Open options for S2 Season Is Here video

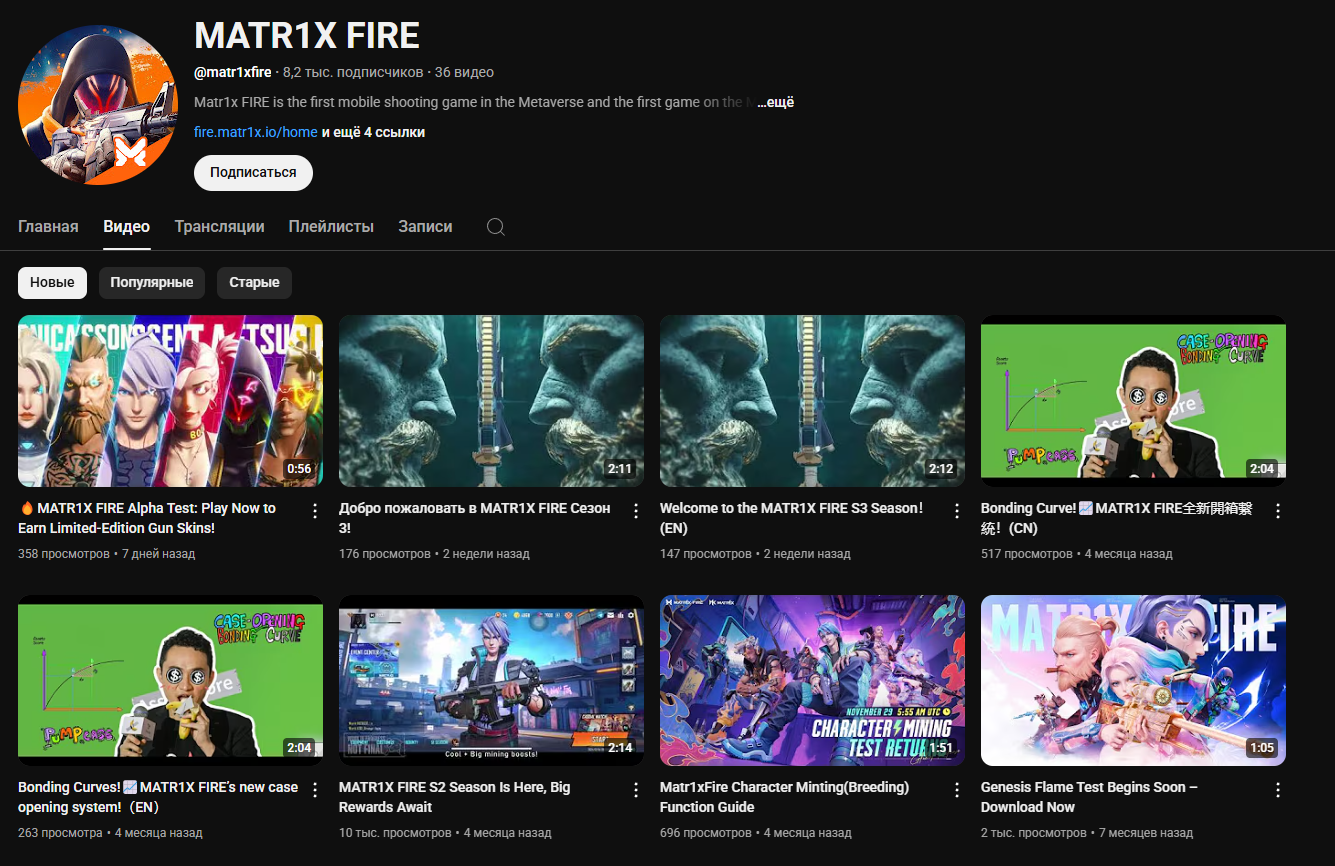pyautogui.click(x=636, y=790)
